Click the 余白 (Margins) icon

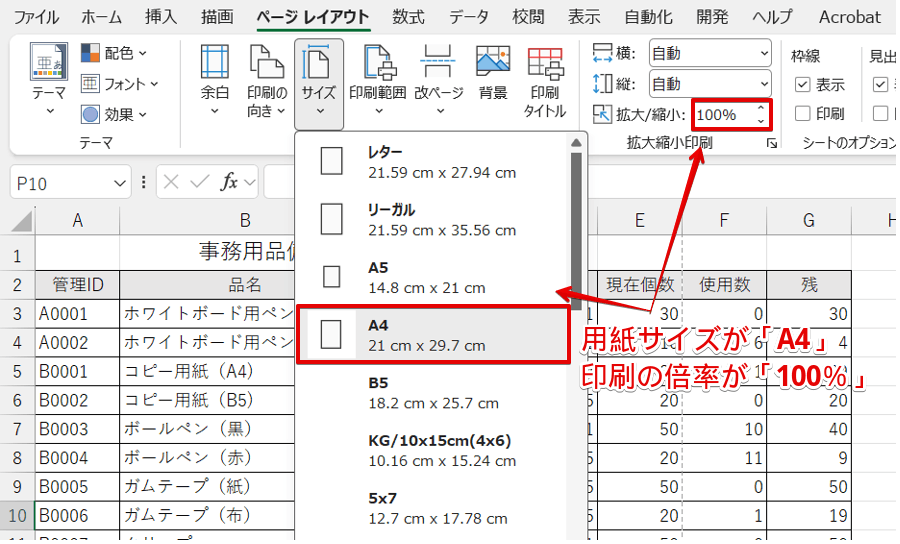(x=215, y=63)
